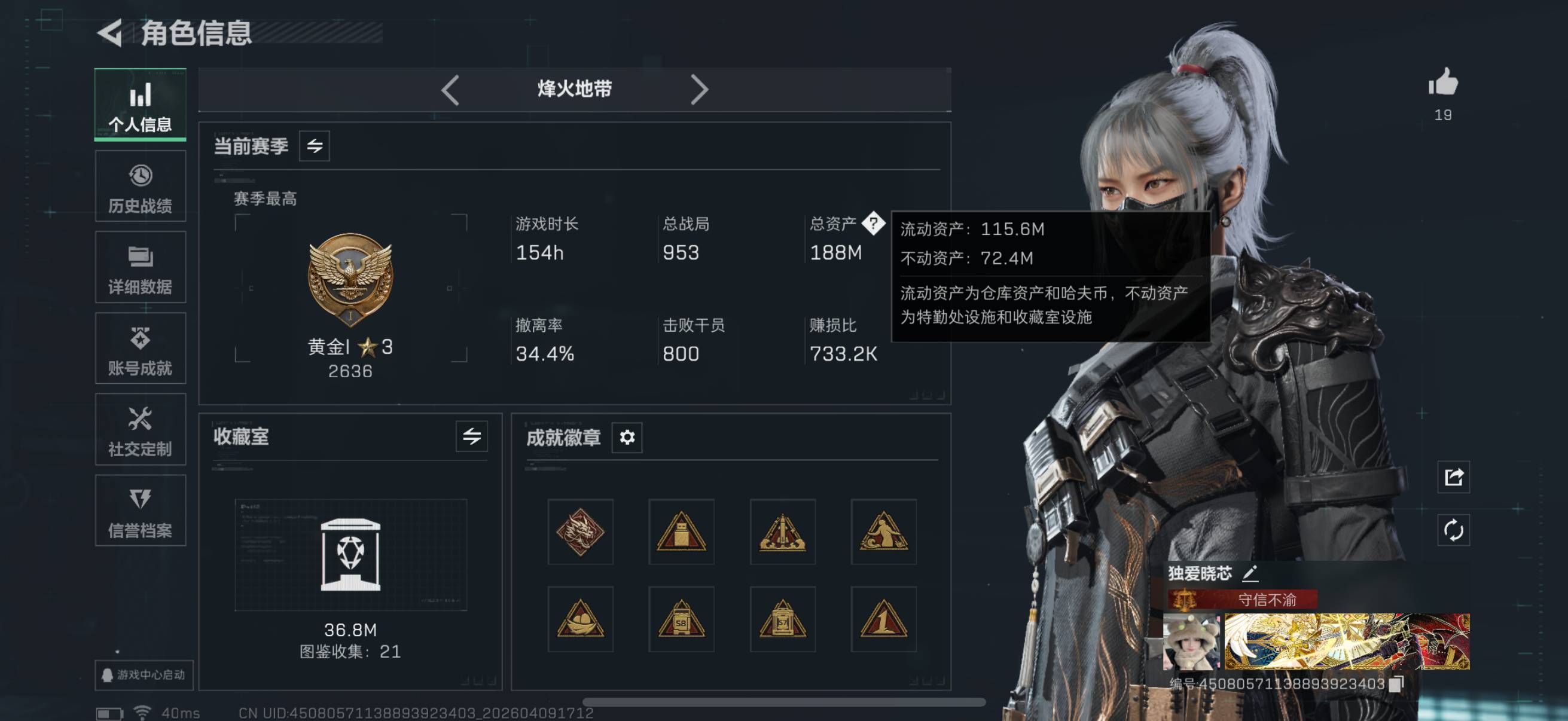Open the 历史战绩 tab

pos(141,186)
